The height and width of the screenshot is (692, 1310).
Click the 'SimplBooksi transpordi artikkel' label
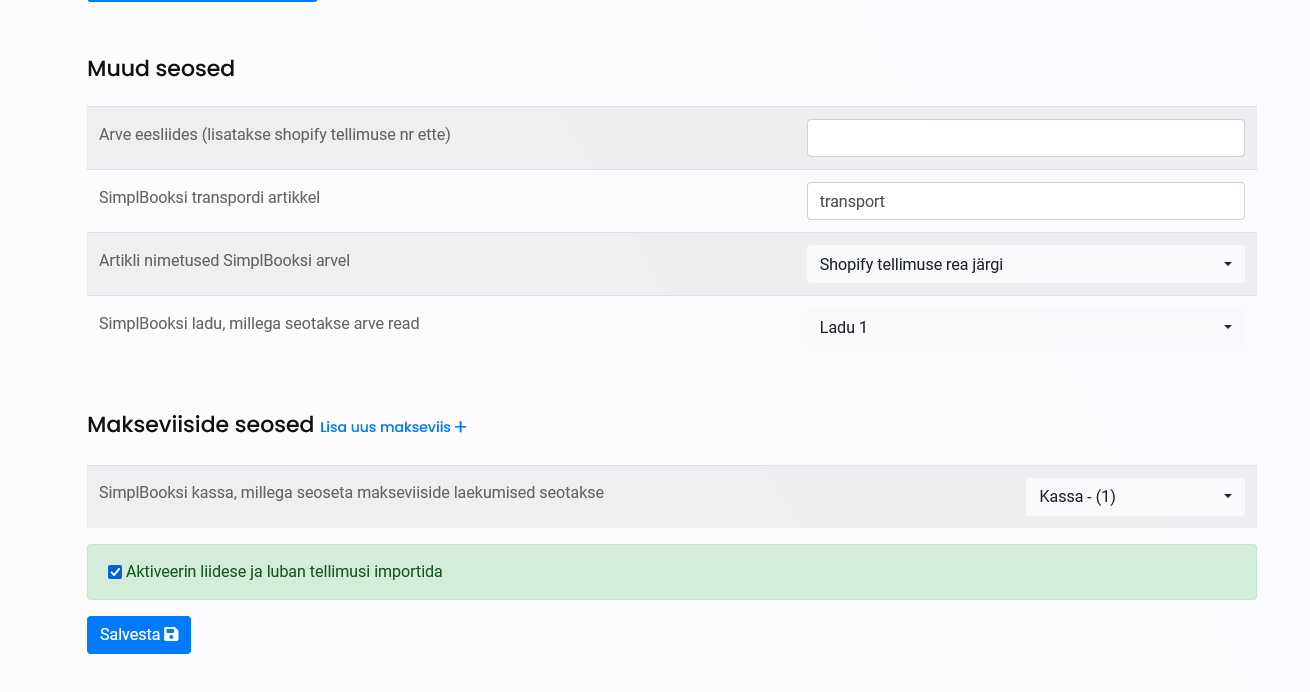209,197
